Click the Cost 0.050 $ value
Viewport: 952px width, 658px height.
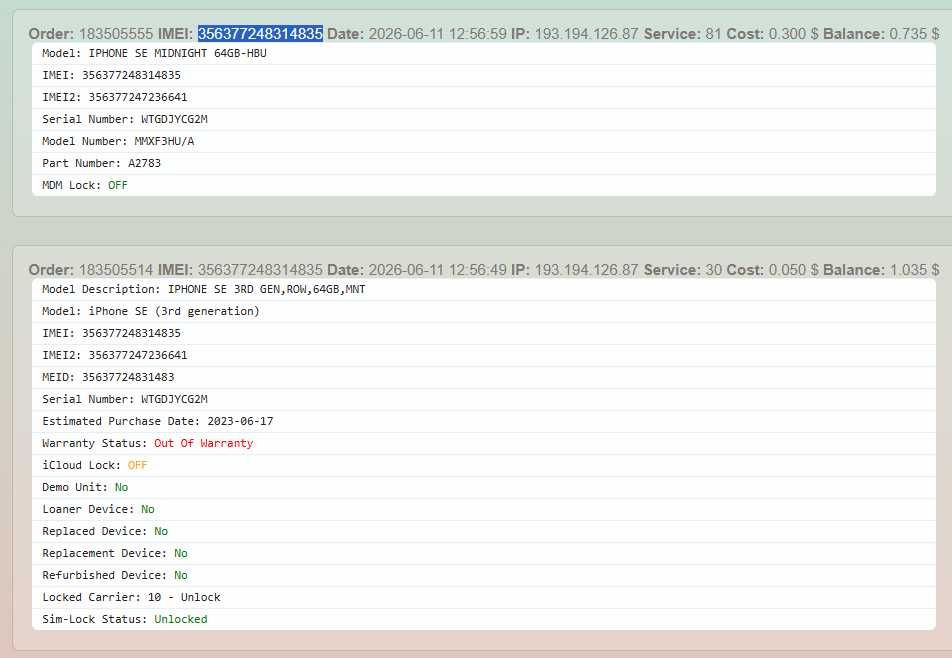[793, 270]
